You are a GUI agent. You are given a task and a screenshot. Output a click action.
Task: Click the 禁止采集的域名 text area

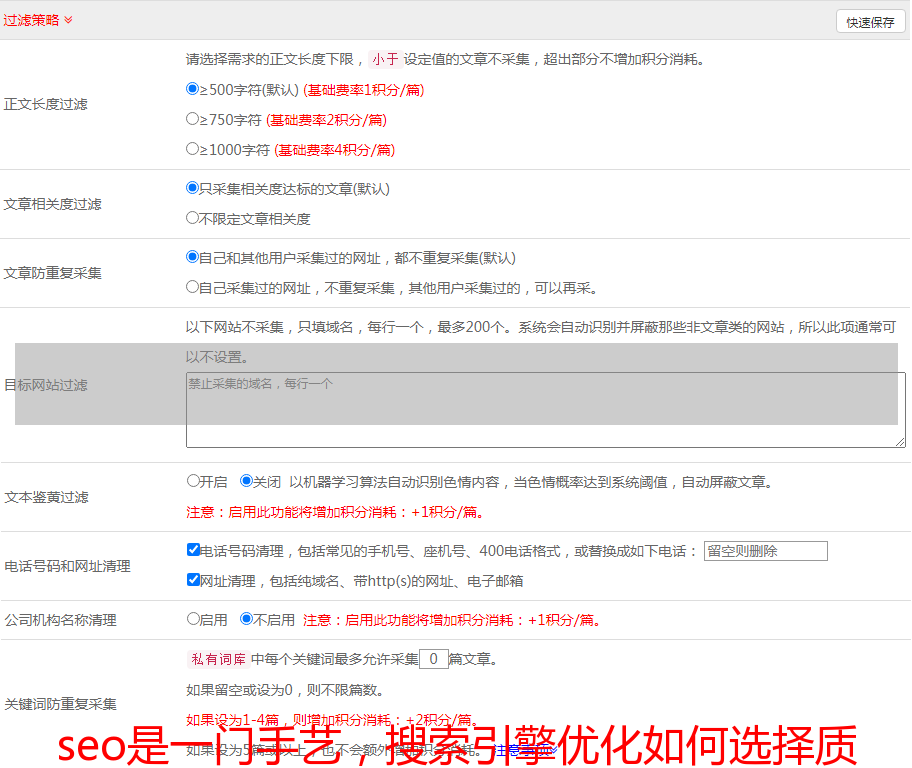tap(545, 410)
